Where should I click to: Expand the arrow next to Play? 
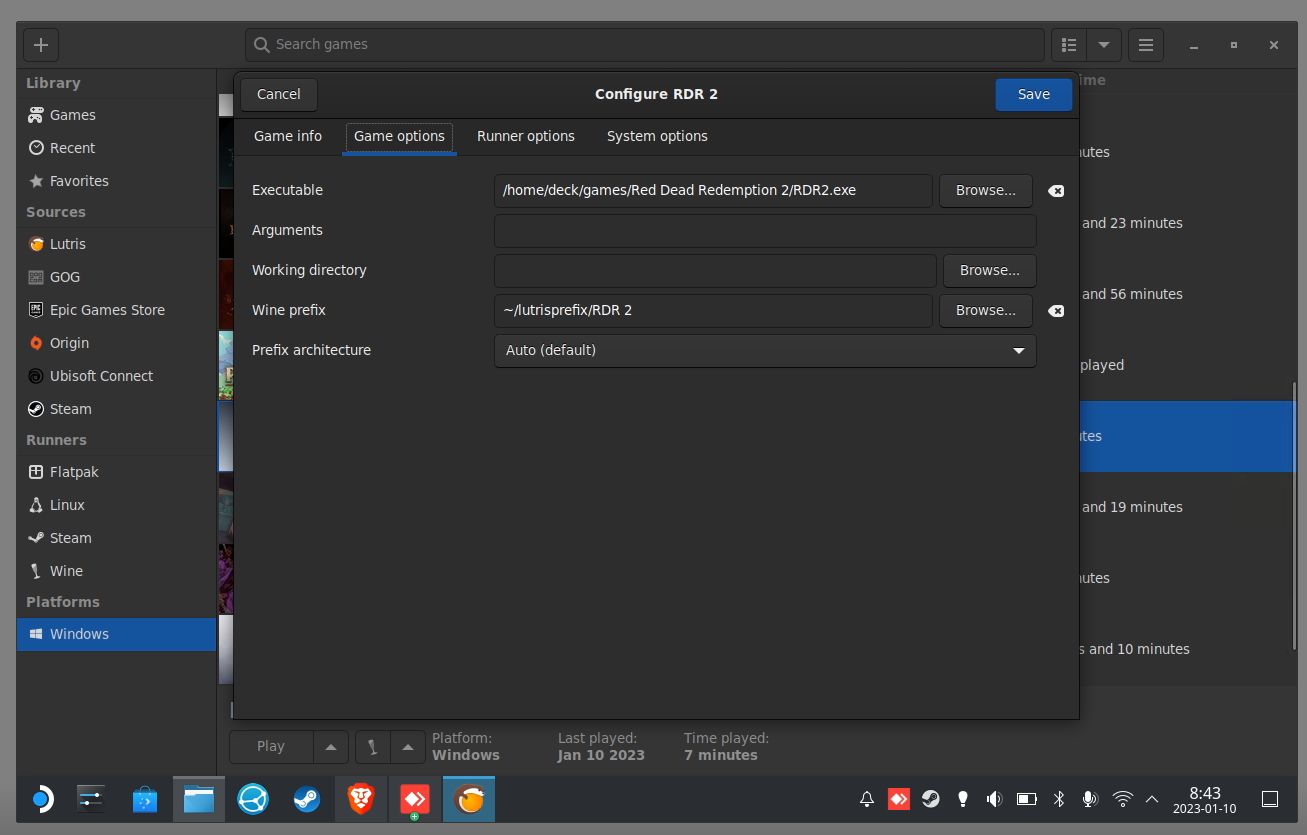coord(331,747)
